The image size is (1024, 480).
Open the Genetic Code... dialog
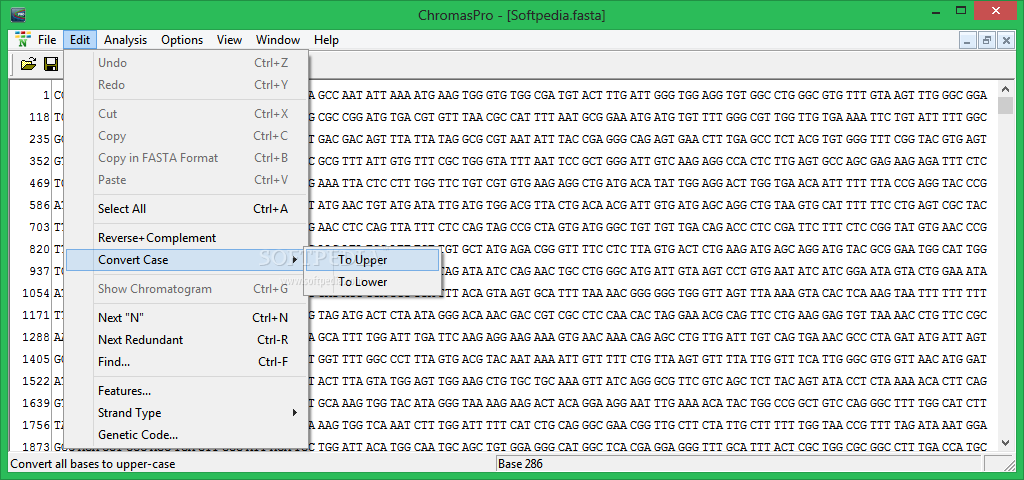186,435
